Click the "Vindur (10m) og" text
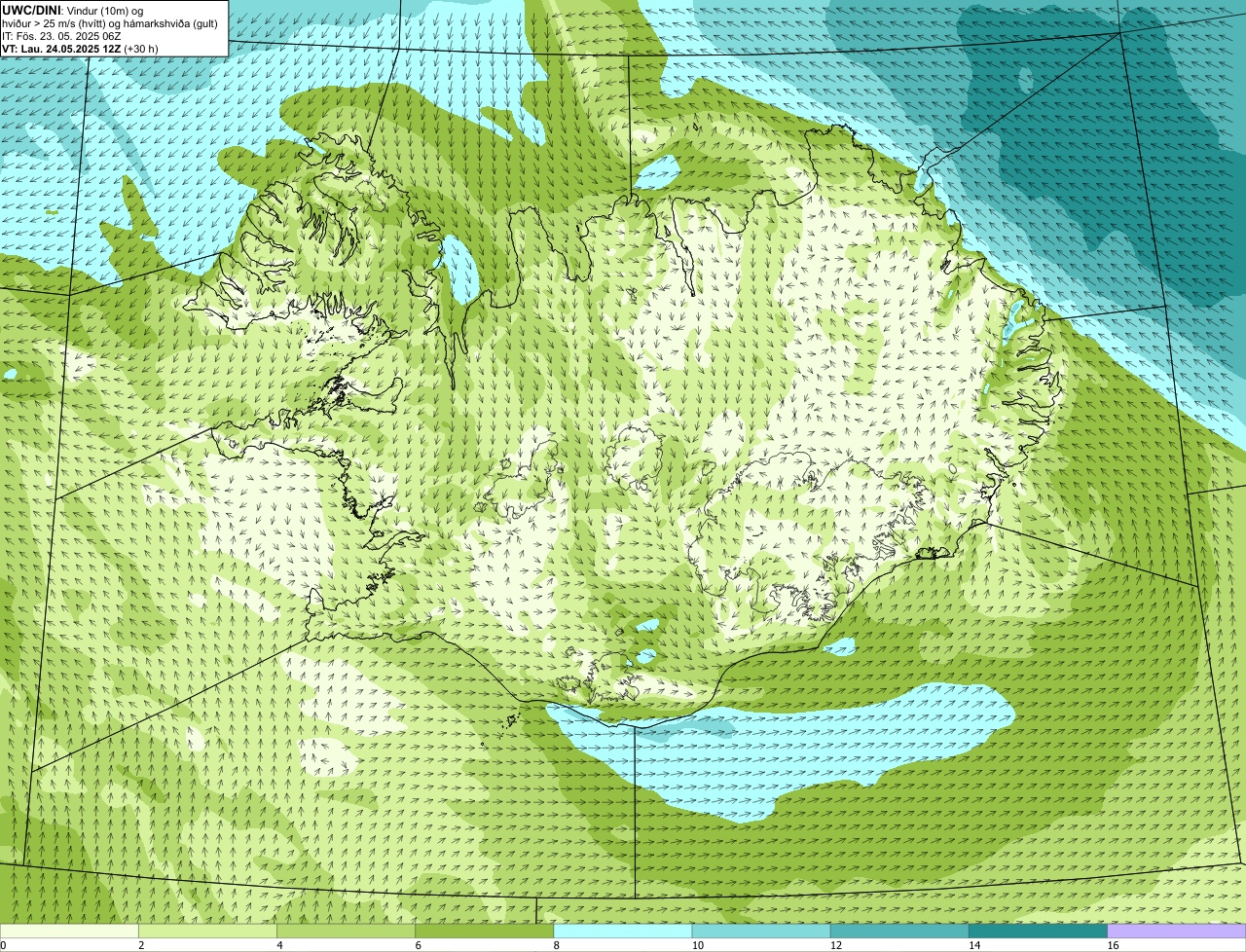Screen dimensions: 1246x952 [103, 10]
